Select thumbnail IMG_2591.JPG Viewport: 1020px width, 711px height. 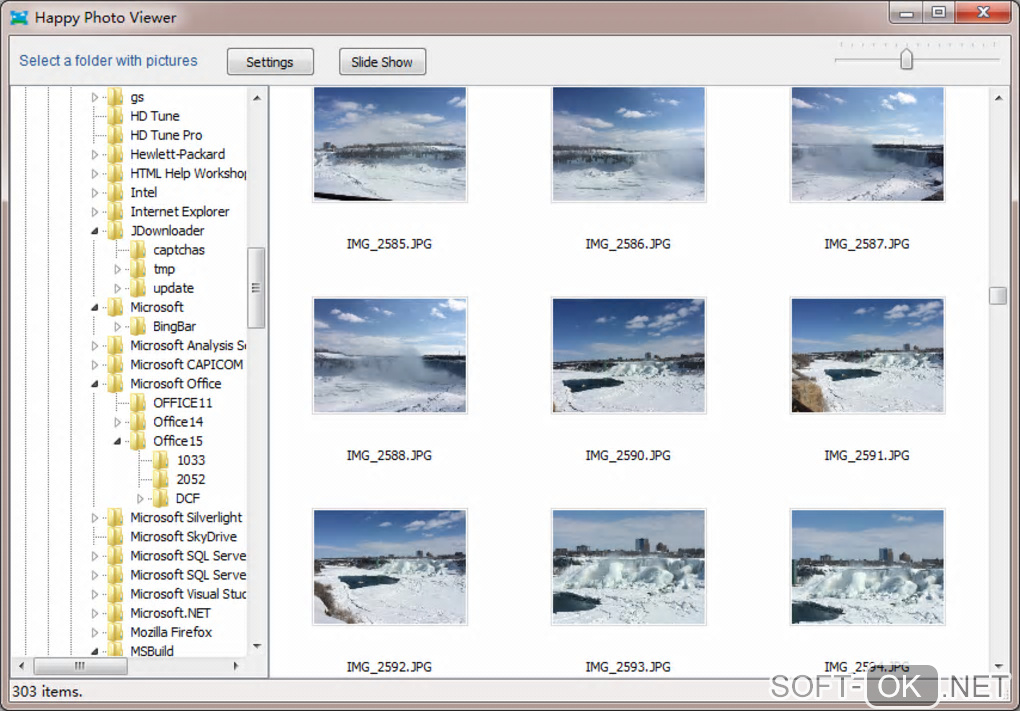[867, 355]
